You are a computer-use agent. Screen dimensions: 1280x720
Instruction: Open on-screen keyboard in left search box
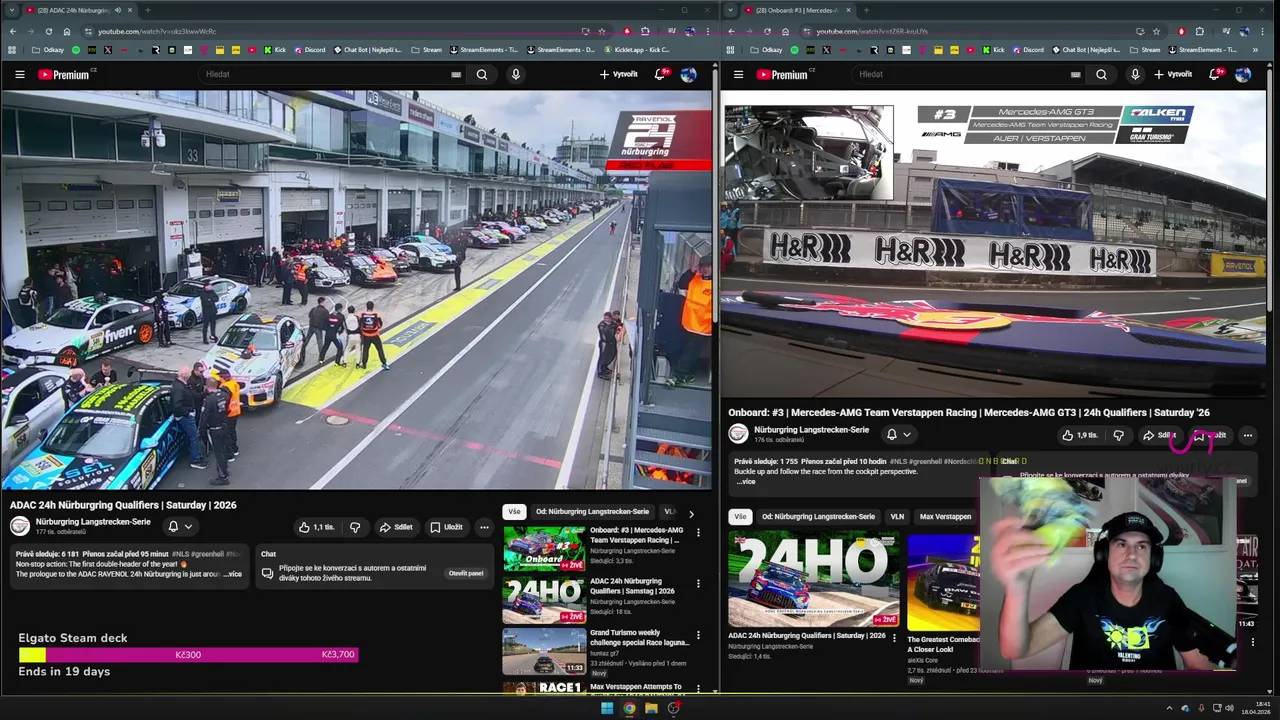tap(456, 74)
